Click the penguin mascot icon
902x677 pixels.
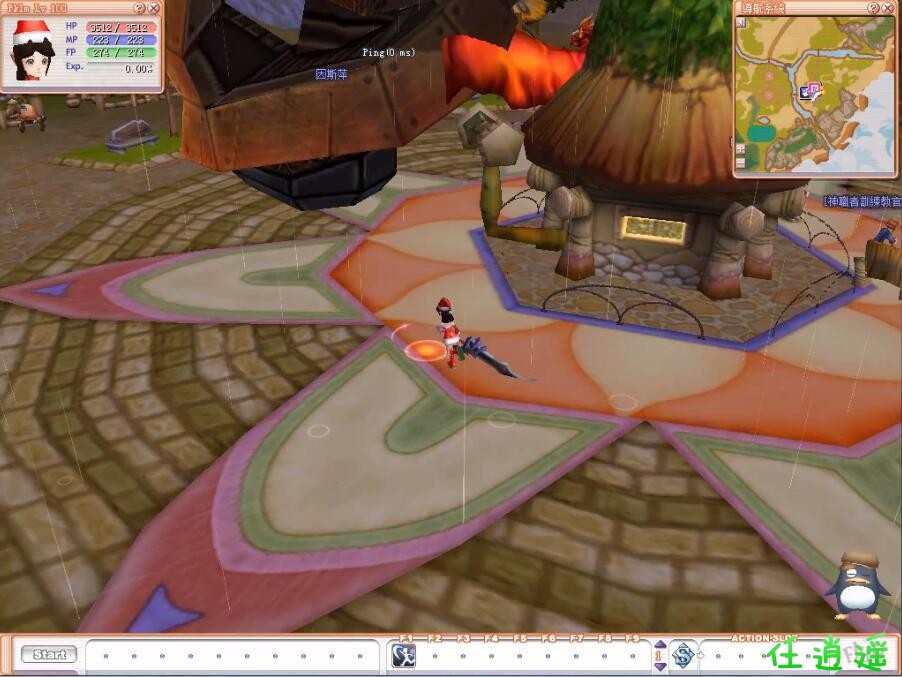tap(858, 586)
